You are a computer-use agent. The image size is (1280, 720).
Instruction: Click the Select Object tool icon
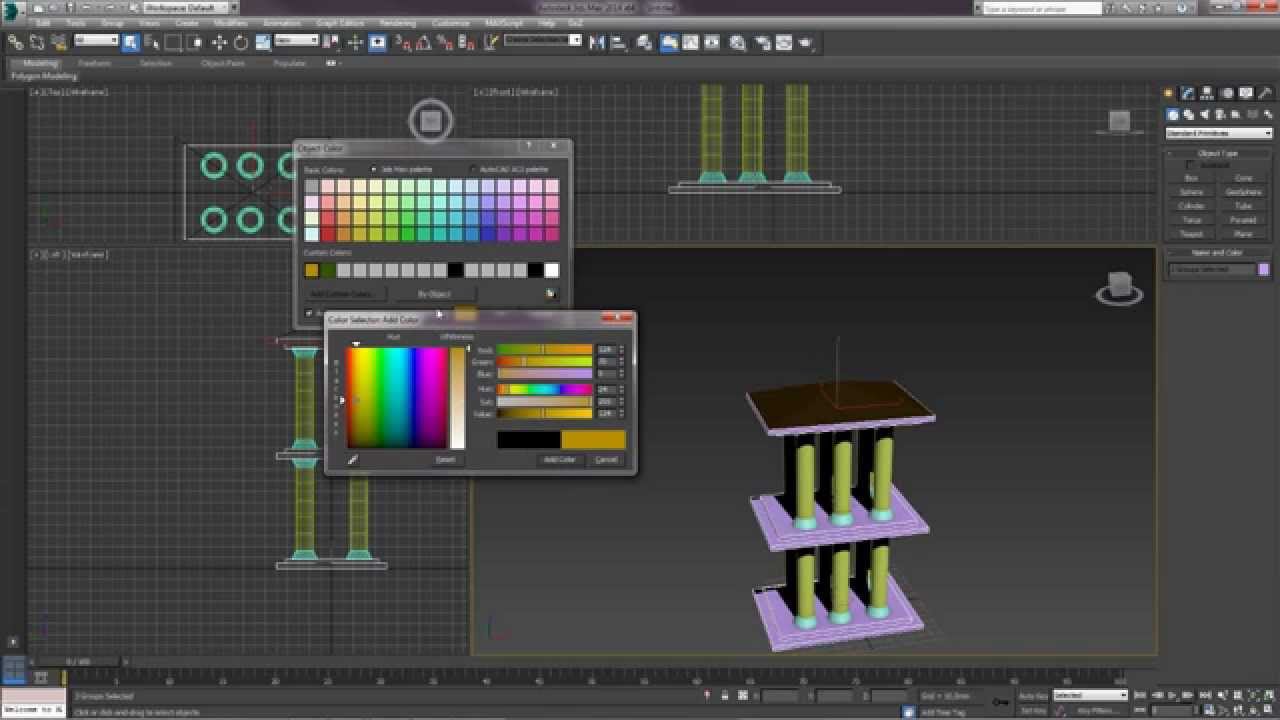coord(130,42)
